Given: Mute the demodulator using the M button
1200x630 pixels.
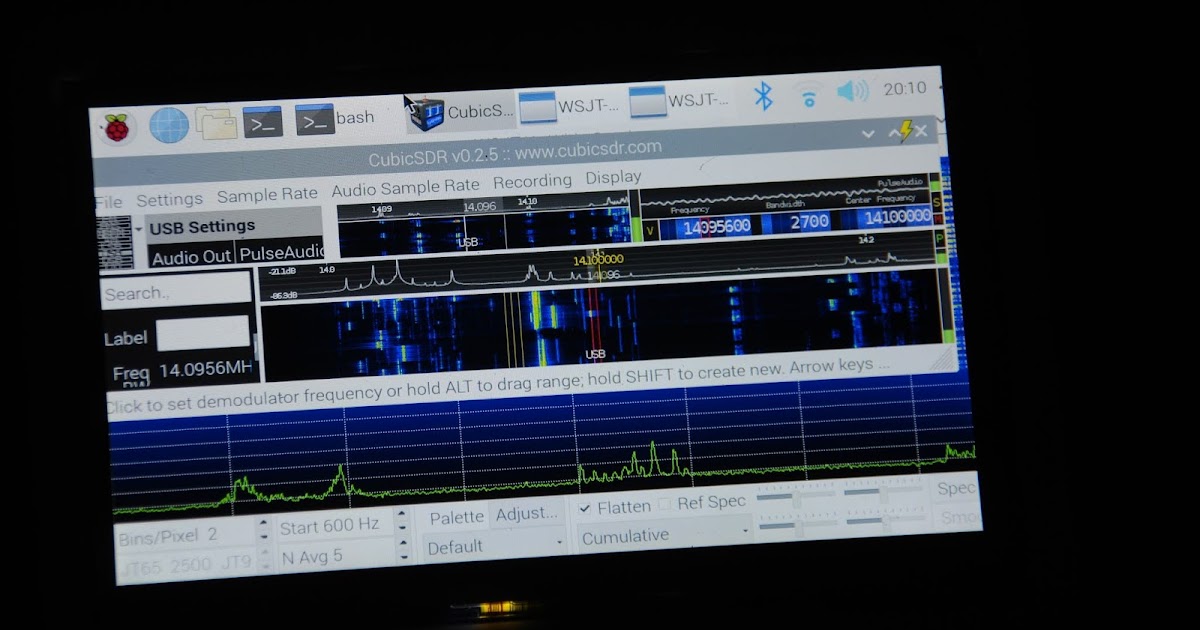Looking at the screenshot, I should click(x=936, y=218).
